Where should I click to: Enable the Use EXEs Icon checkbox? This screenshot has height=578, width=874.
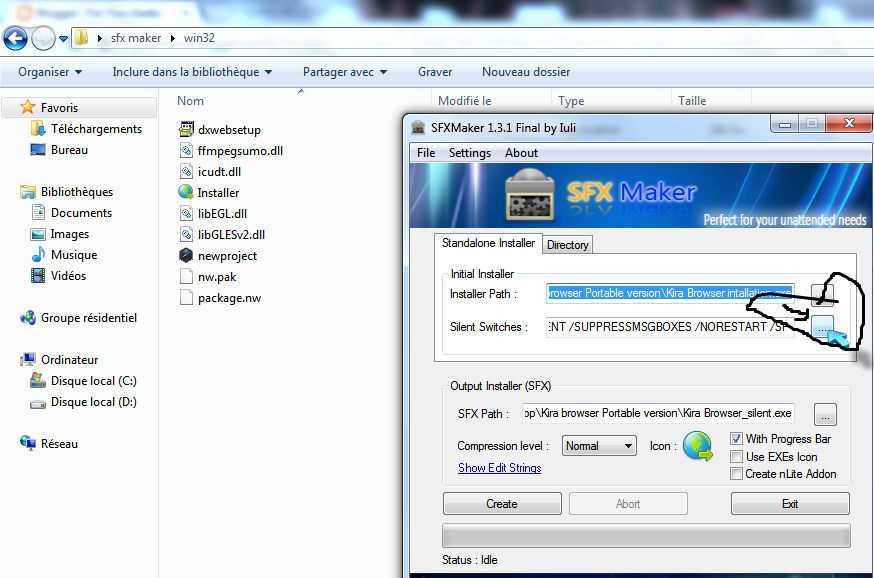coord(736,456)
